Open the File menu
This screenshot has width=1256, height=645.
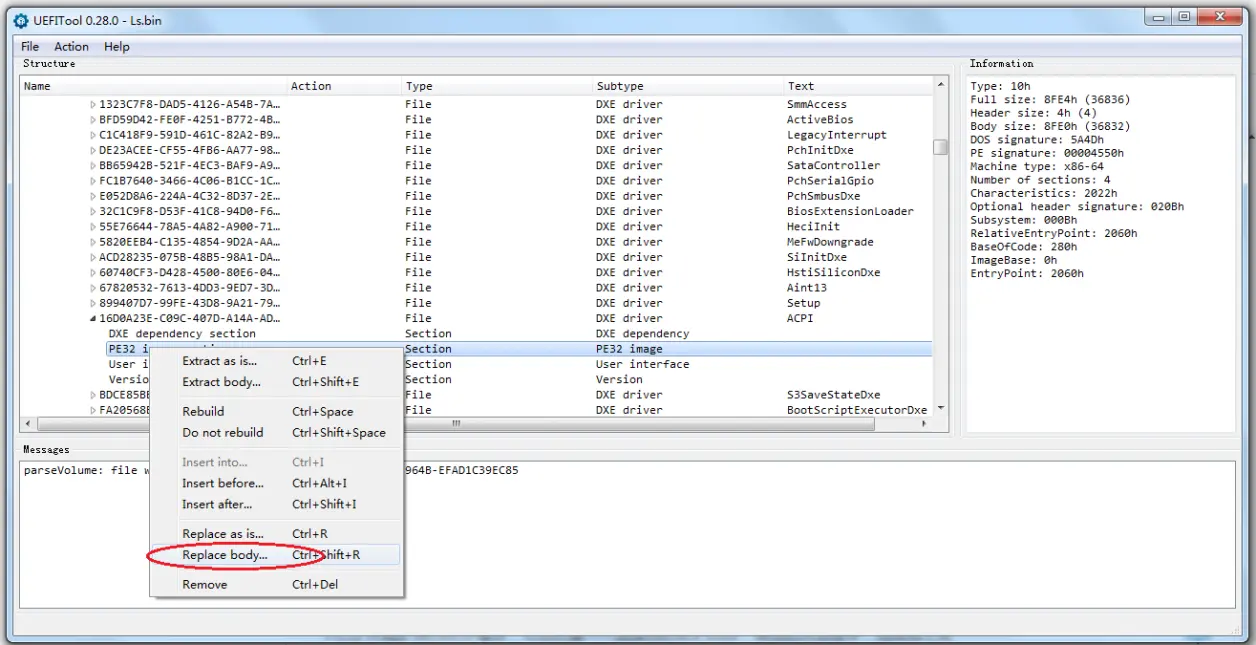click(30, 46)
